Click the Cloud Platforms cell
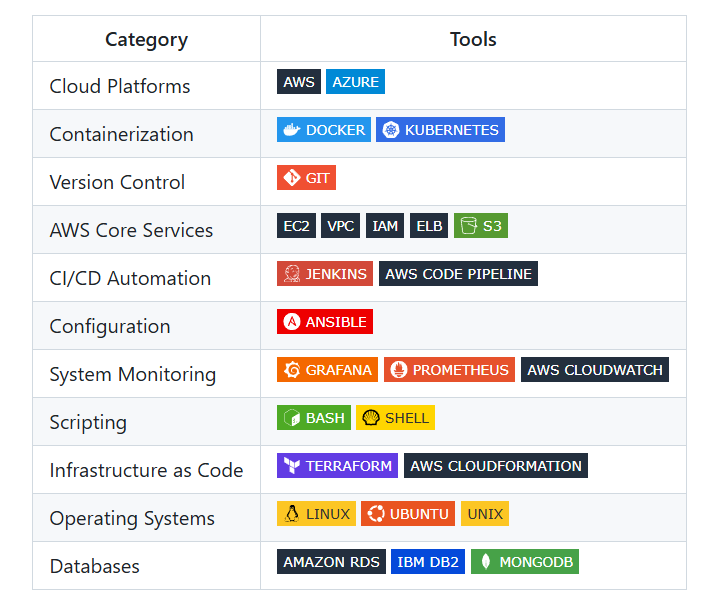 point(146,86)
